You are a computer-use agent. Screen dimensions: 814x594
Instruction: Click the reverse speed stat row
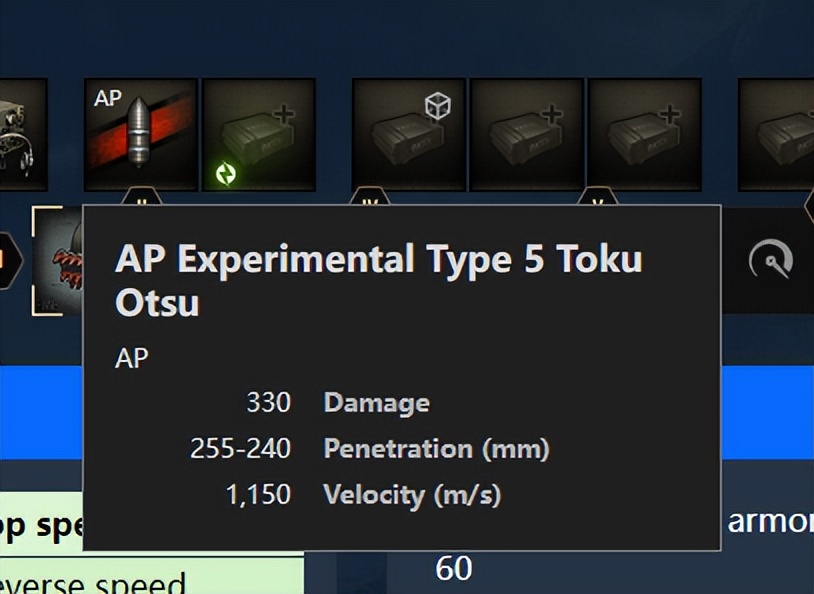point(92,582)
